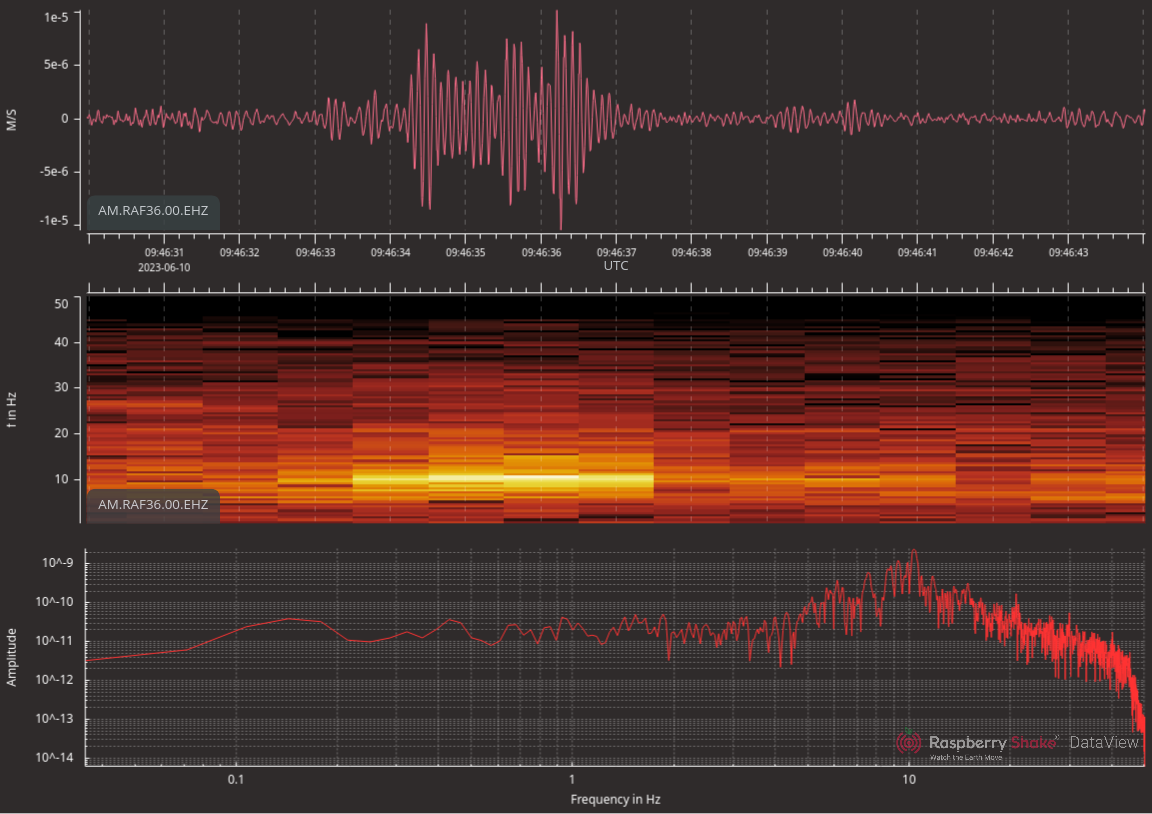Image resolution: width=1152 pixels, height=814 pixels.
Task: Click the AM.RAF36.00.EHZ label on the waveform plot
Action: (153, 211)
